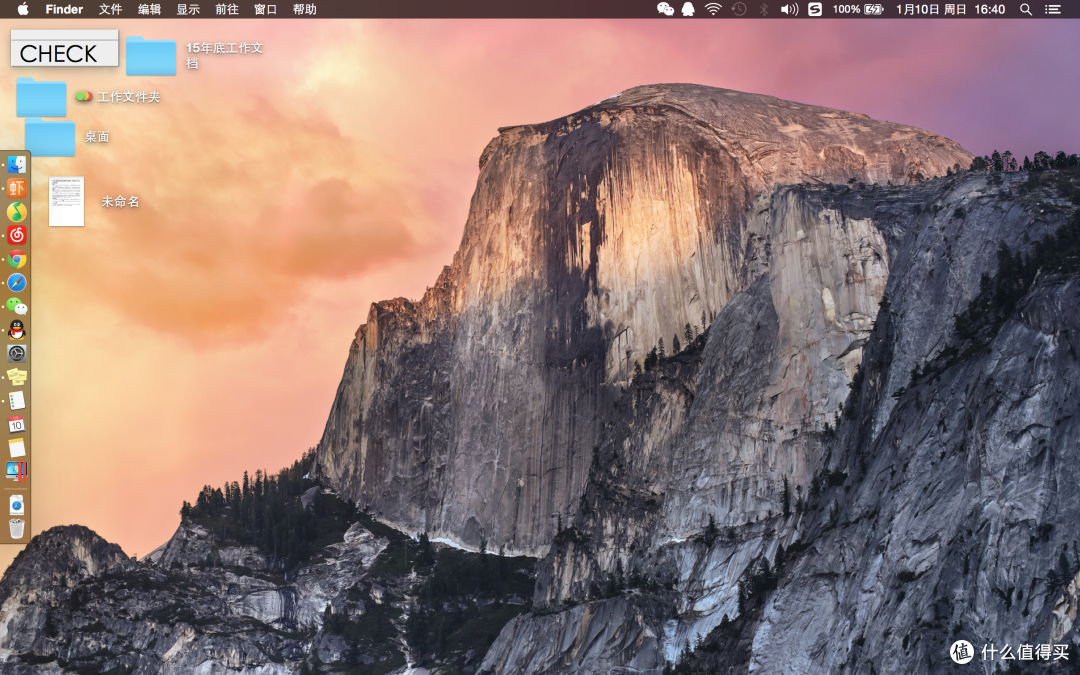Open the 编辑 menu
Viewport: 1080px width, 675px height.
coord(149,9)
